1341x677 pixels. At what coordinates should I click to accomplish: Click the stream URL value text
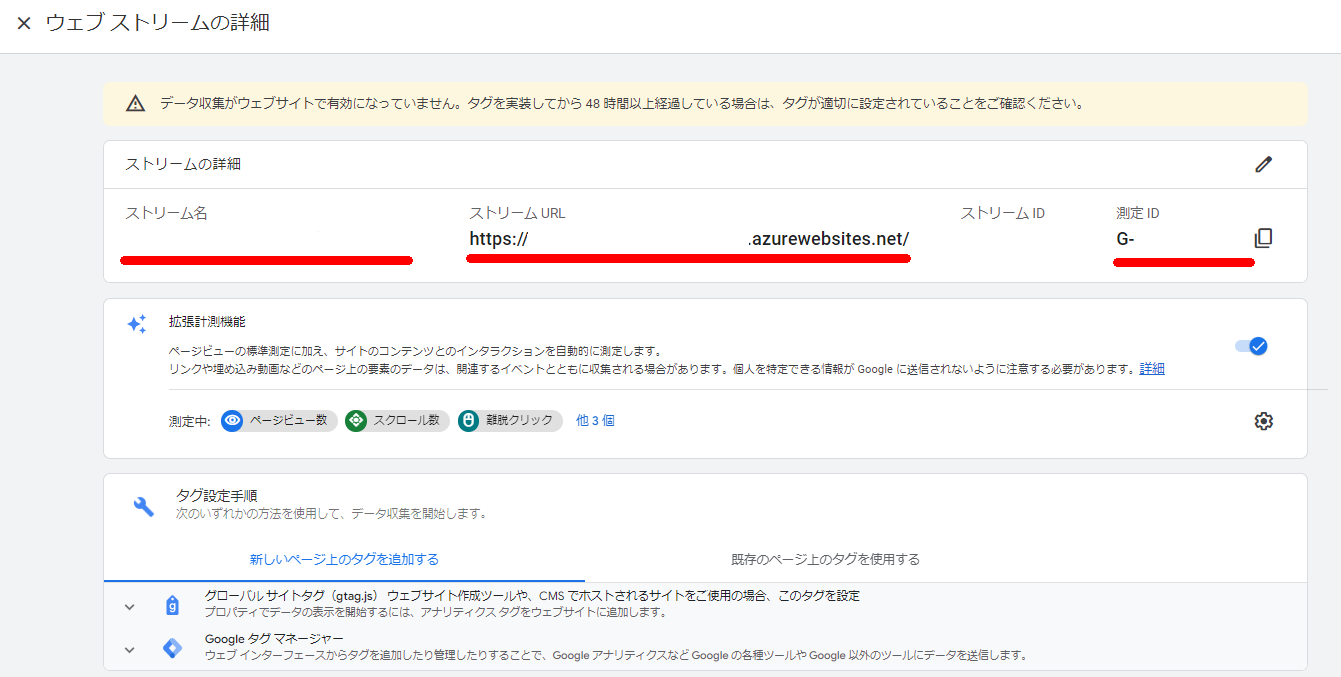[689, 240]
